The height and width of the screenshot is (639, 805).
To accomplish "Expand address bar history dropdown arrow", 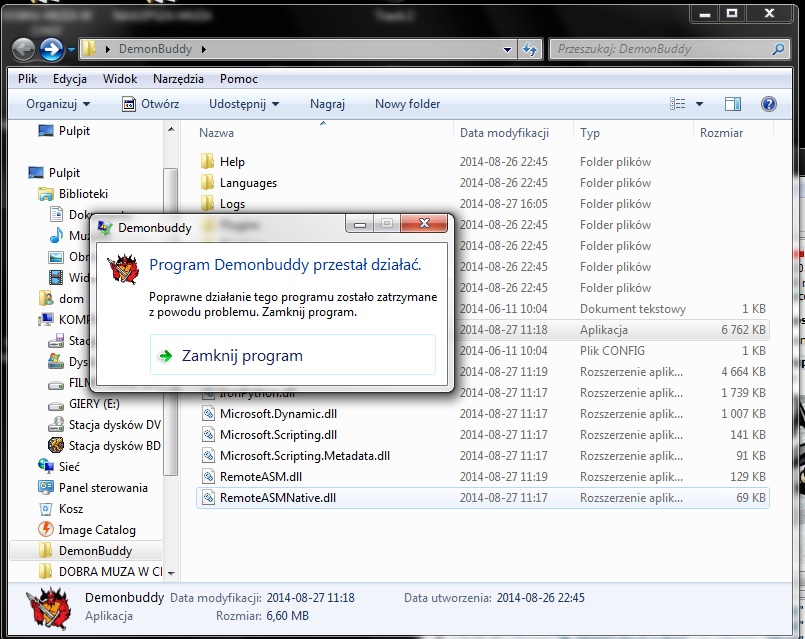I will coord(507,49).
